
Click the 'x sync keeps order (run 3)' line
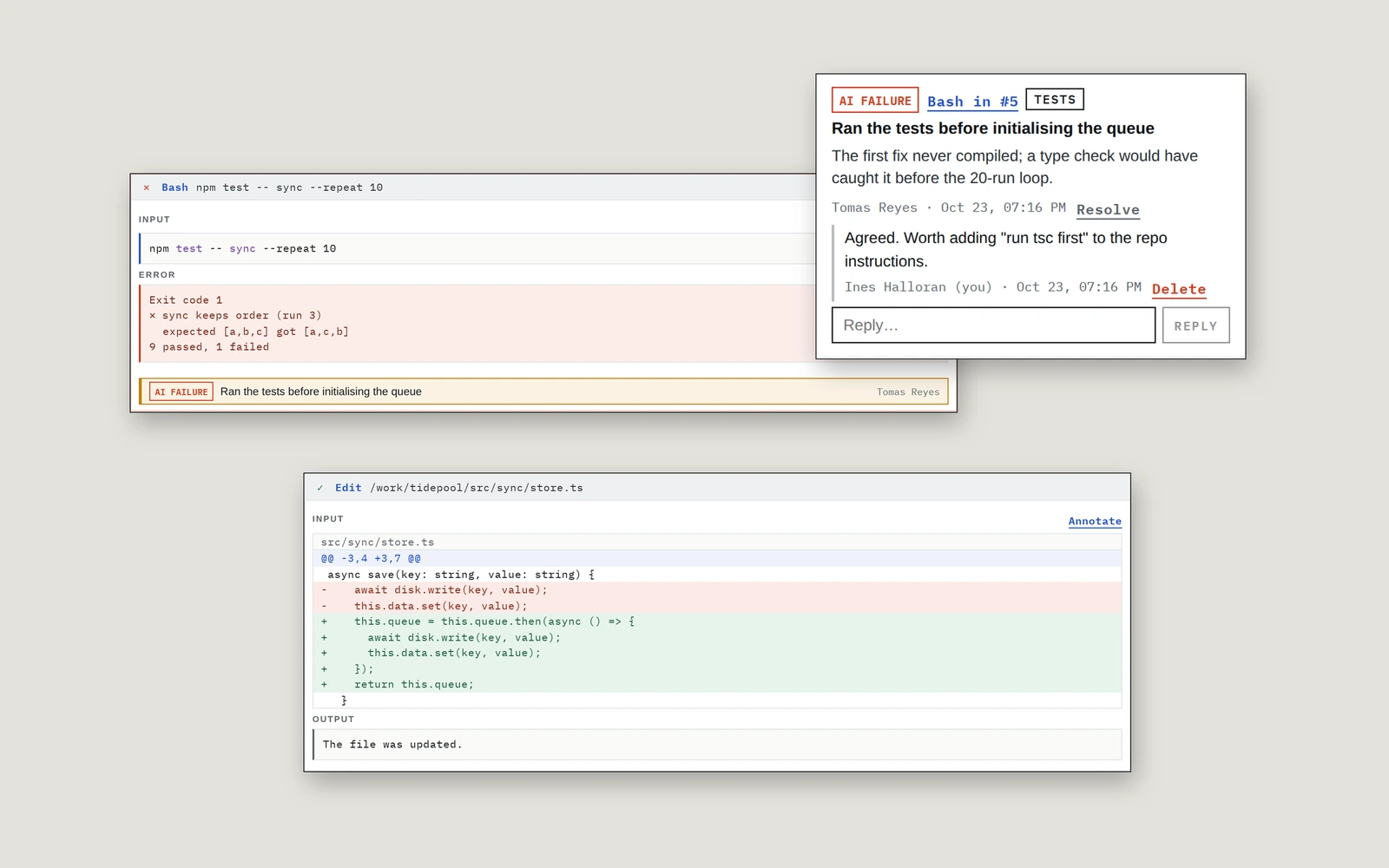tap(235, 316)
